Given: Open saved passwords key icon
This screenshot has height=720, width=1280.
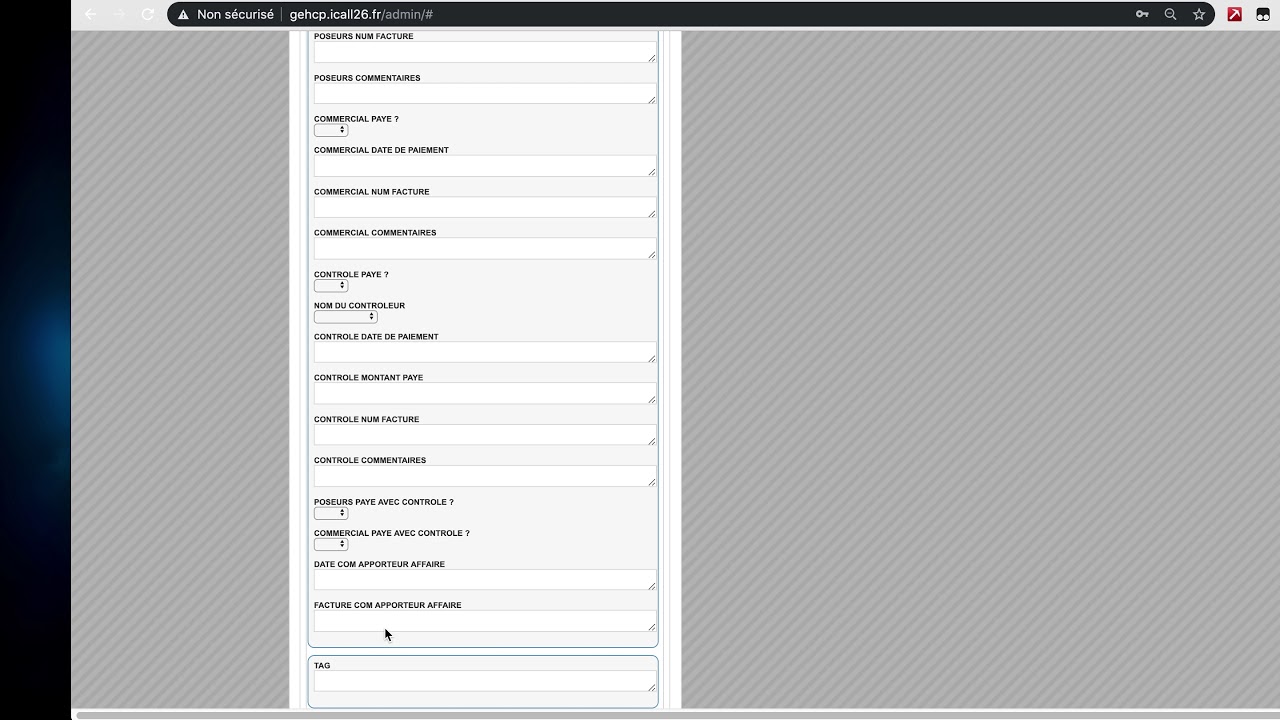Looking at the screenshot, I should point(1142,14).
